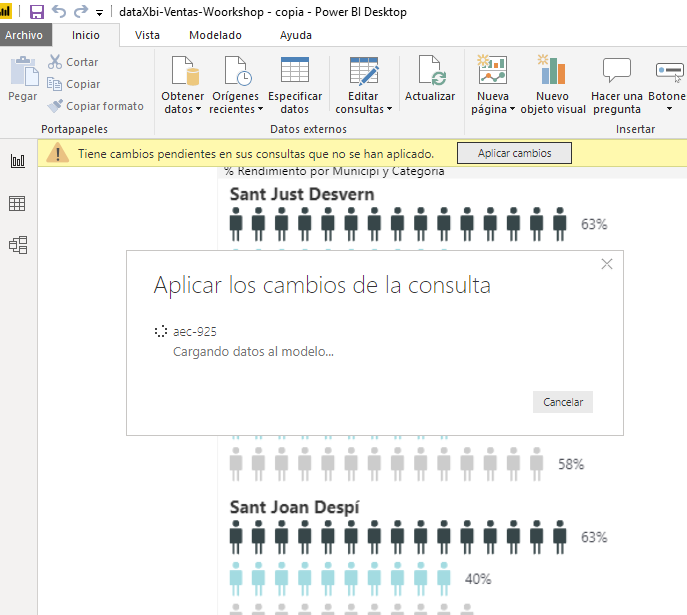Open the Report view in sidebar
Screen dimensions: 687x615
click(18, 161)
